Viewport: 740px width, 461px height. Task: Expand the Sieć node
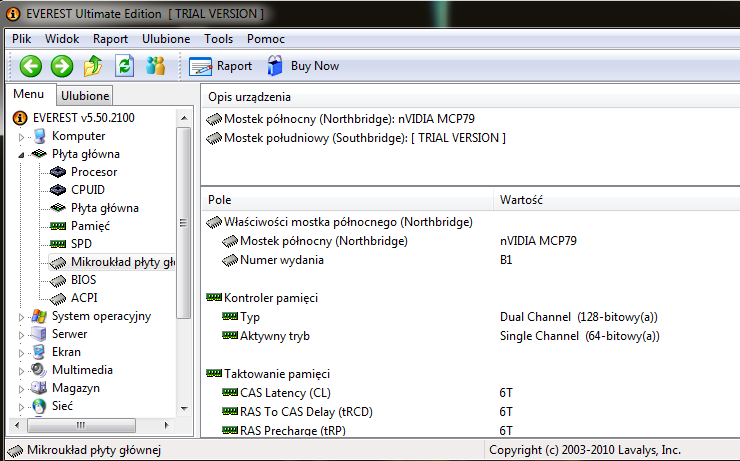(21, 407)
